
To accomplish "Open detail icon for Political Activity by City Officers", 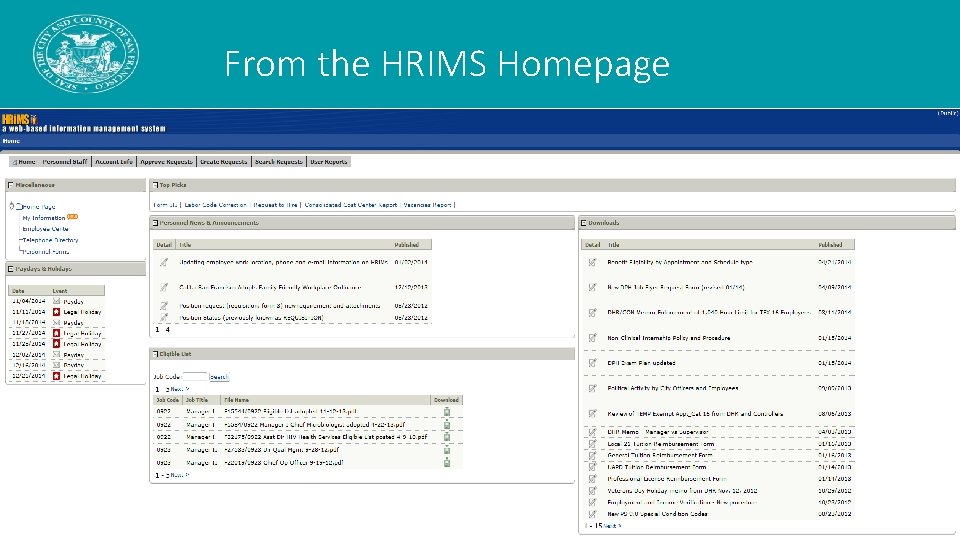I will pyautogui.click(x=592, y=388).
